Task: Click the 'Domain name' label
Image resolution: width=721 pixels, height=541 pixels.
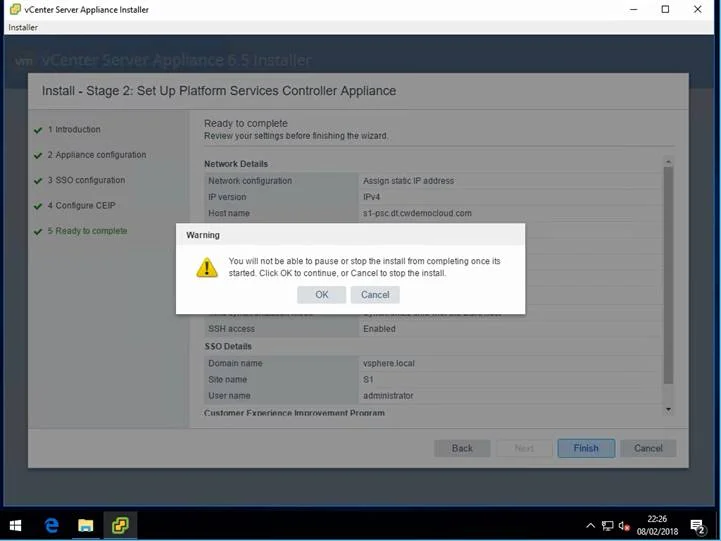Action: tap(235, 363)
